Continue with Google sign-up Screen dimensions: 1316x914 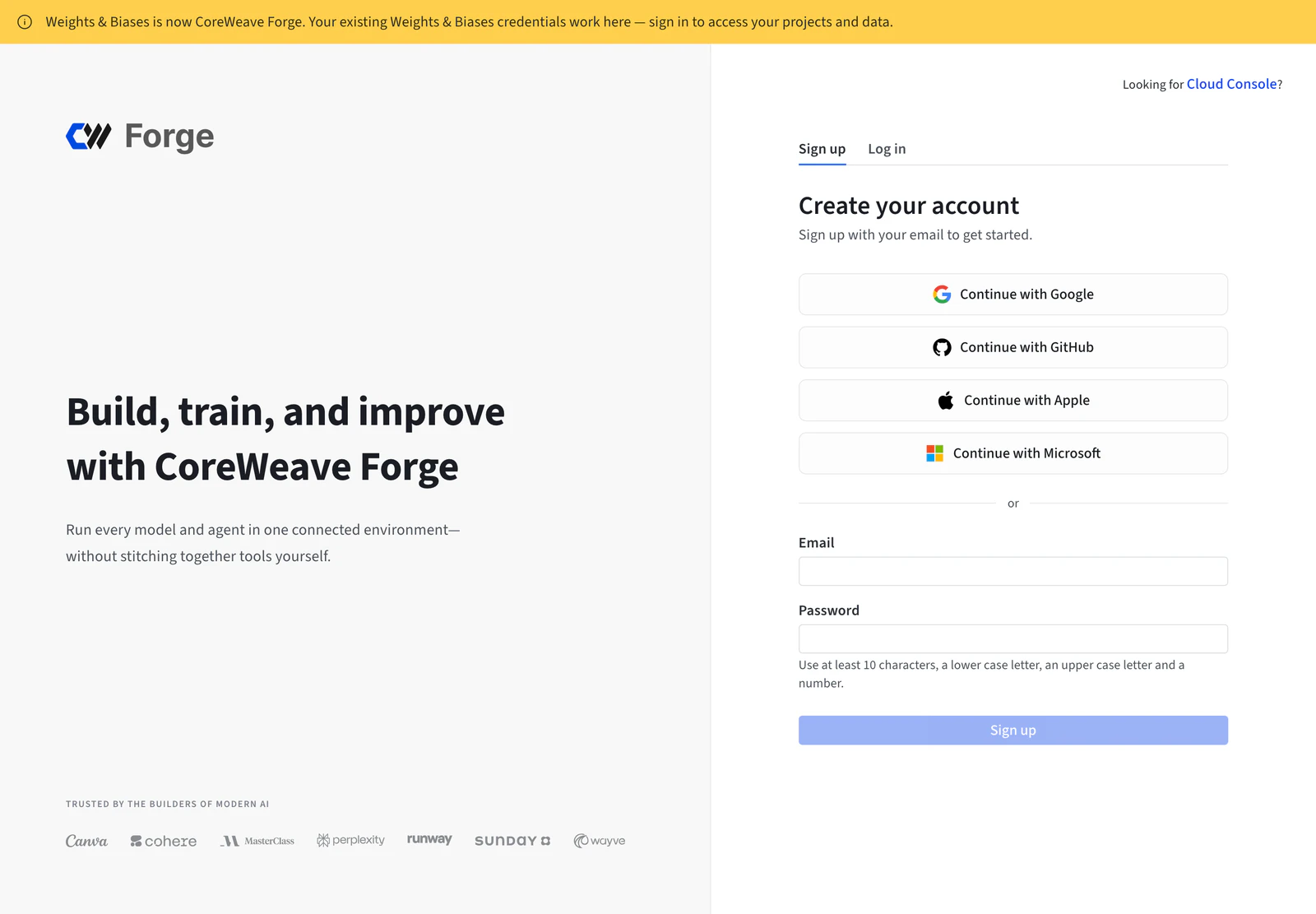(x=1013, y=295)
